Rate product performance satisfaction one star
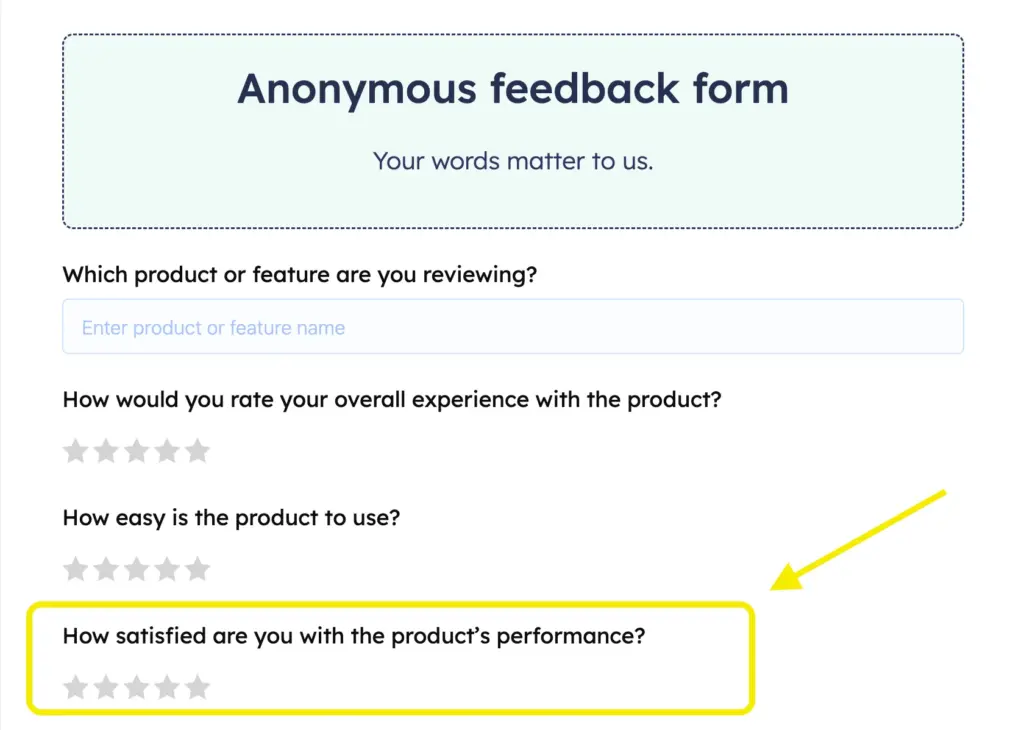The width and height of the screenshot is (1024, 730). (76, 687)
